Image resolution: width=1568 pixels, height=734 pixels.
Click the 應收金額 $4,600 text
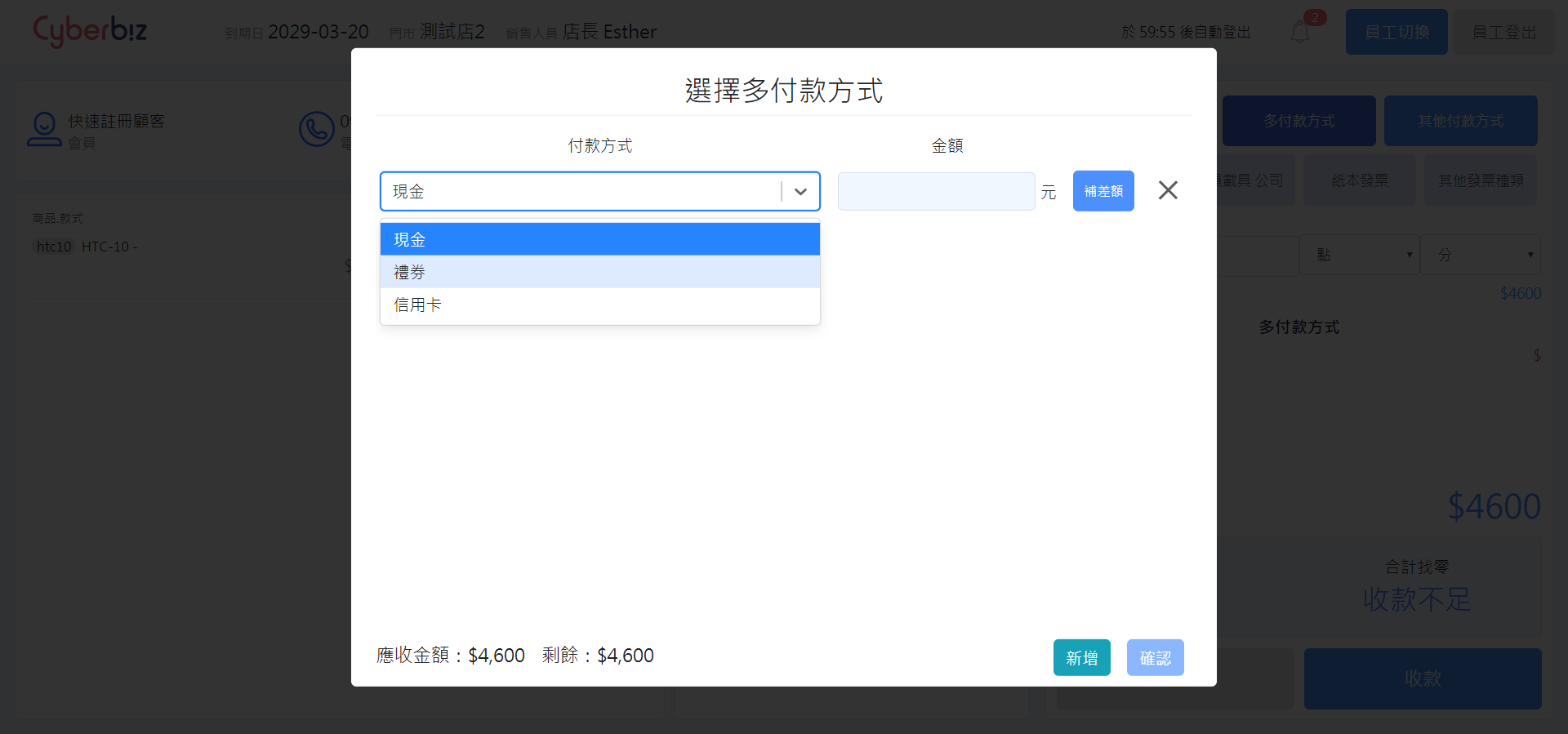click(x=450, y=656)
